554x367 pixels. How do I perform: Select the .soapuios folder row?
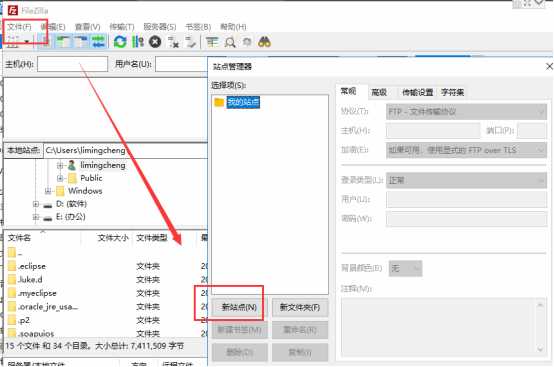coord(106,333)
